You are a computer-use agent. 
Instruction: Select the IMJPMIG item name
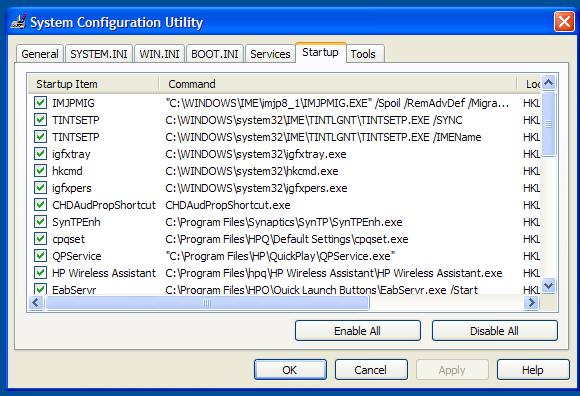(73, 103)
